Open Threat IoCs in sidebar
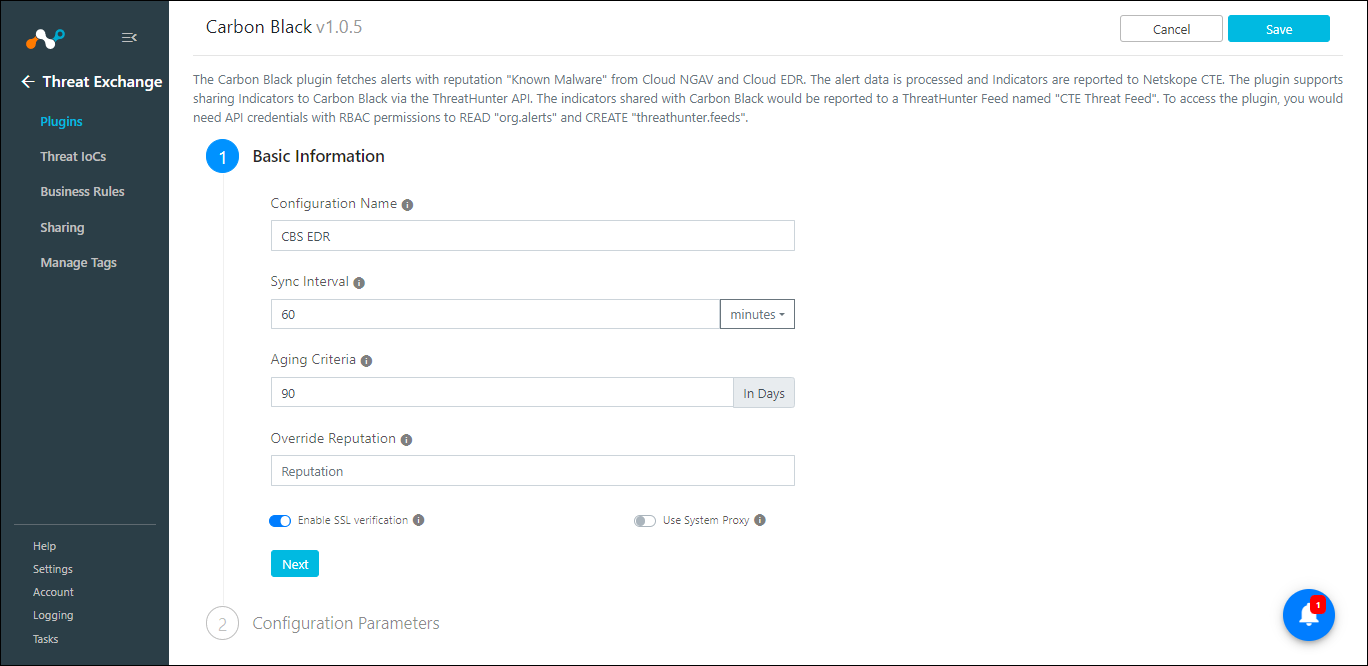Viewport: 1368px width, 666px height. (73, 156)
